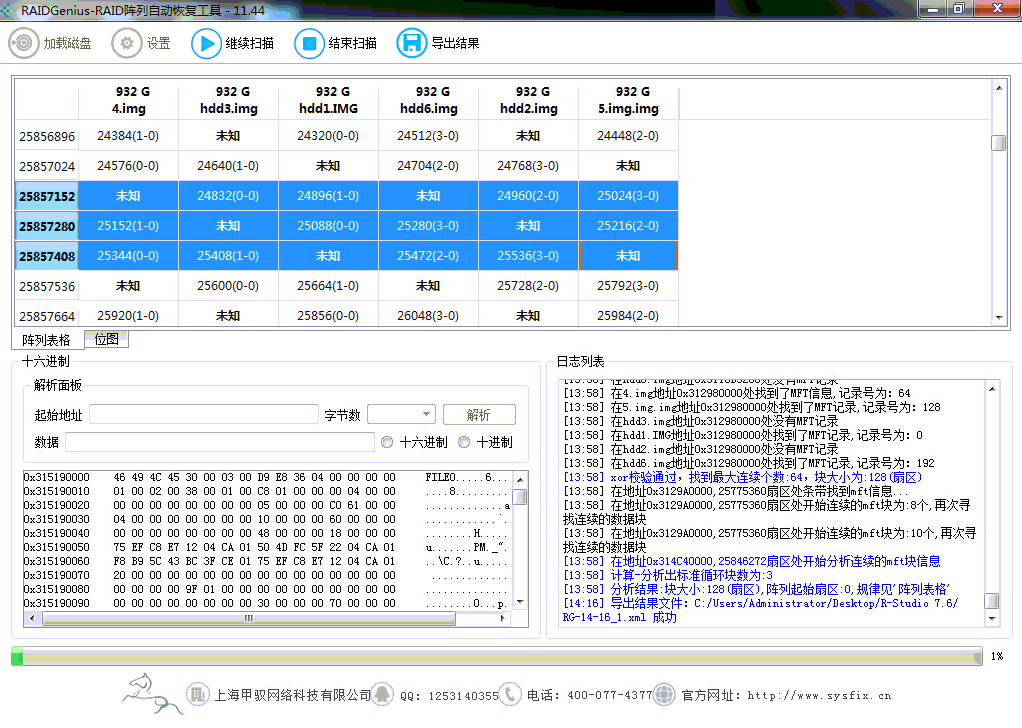Click phone number 400-077-4377
Image resolution: width=1022 pixels, height=728 pixels.
click(609, 695)
